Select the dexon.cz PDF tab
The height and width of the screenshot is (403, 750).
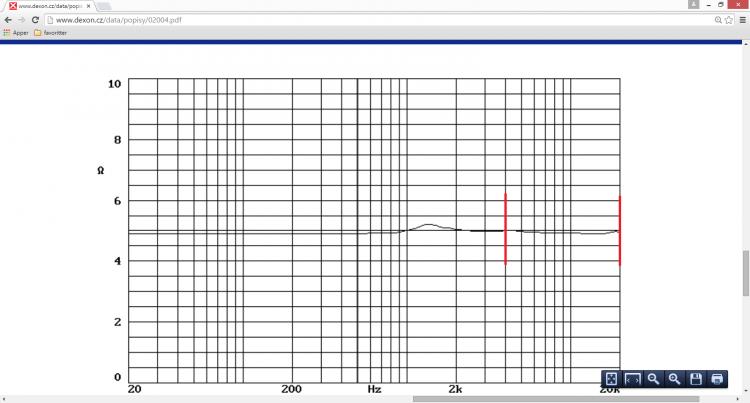[x=50, y=6]
